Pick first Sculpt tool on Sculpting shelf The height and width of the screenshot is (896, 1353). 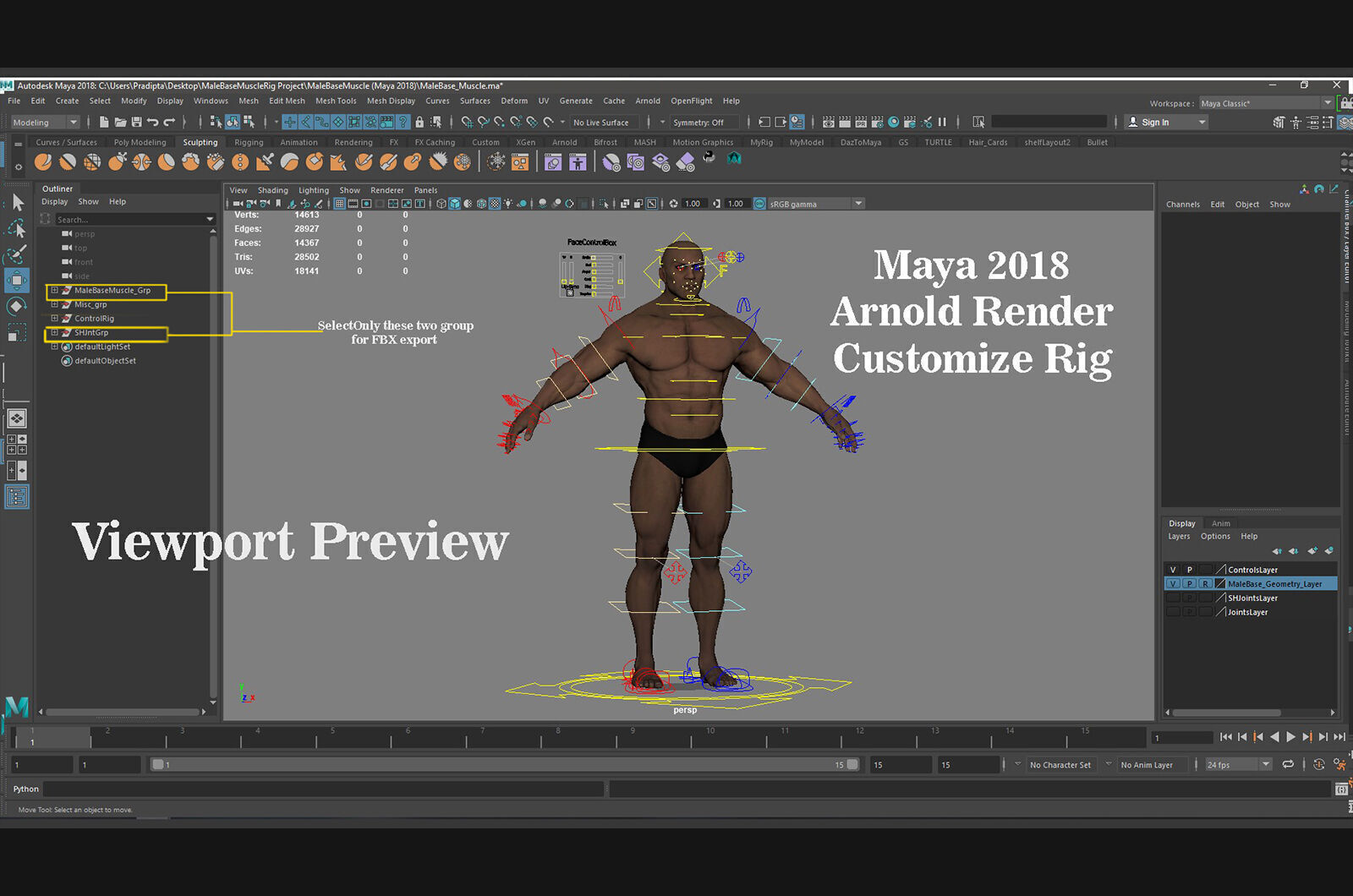tap(43, 161)
